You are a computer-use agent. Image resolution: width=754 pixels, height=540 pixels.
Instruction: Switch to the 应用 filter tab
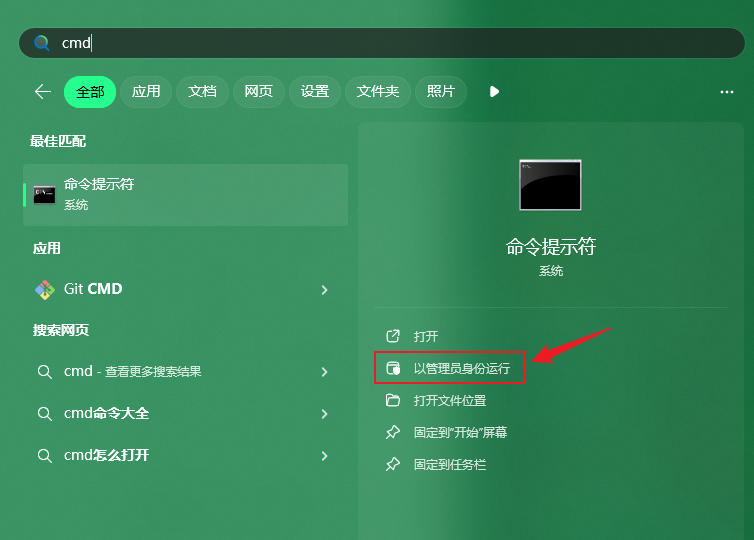146,92
